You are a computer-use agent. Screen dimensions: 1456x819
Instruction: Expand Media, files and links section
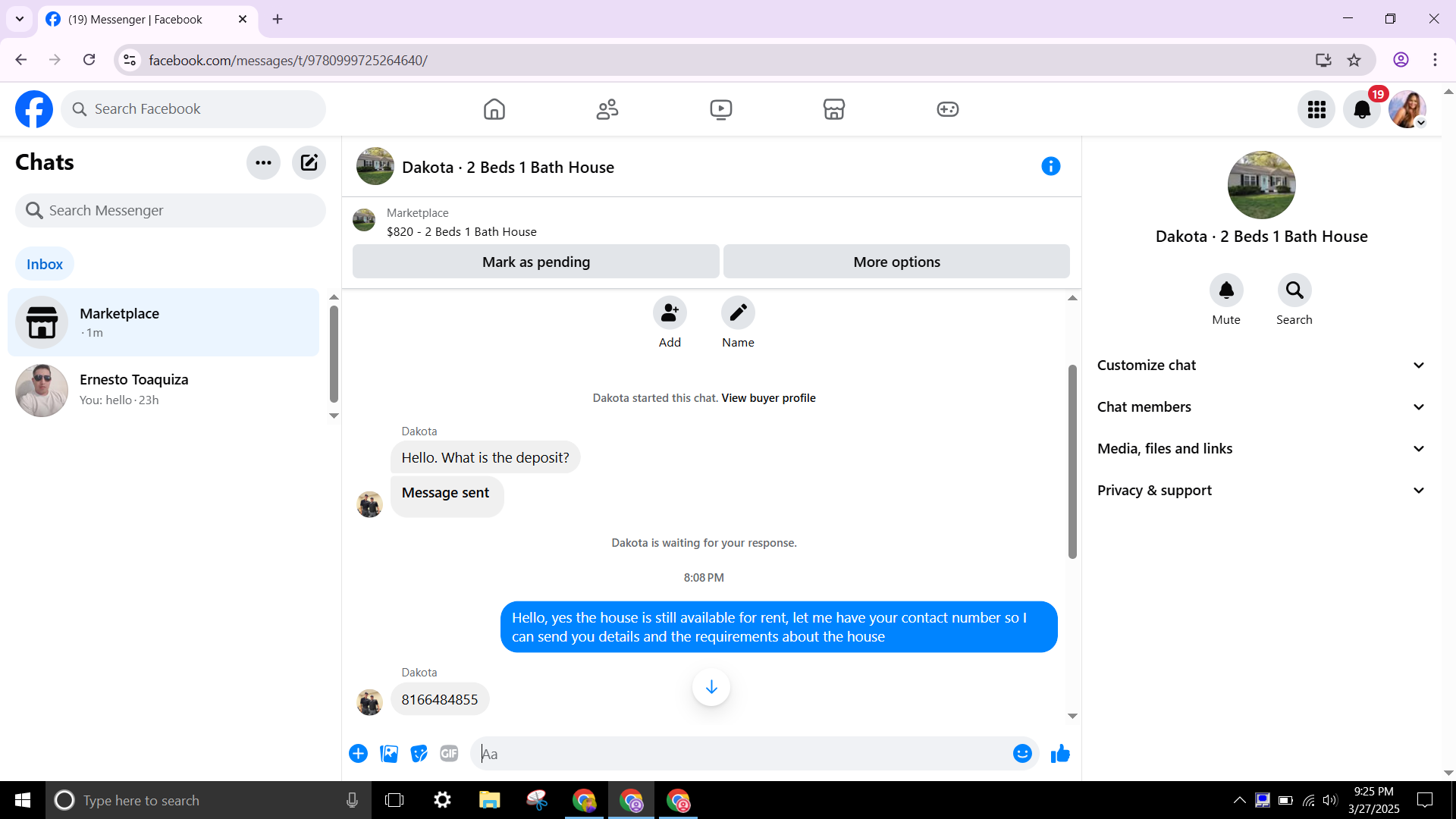click(x=1261, y=449)
